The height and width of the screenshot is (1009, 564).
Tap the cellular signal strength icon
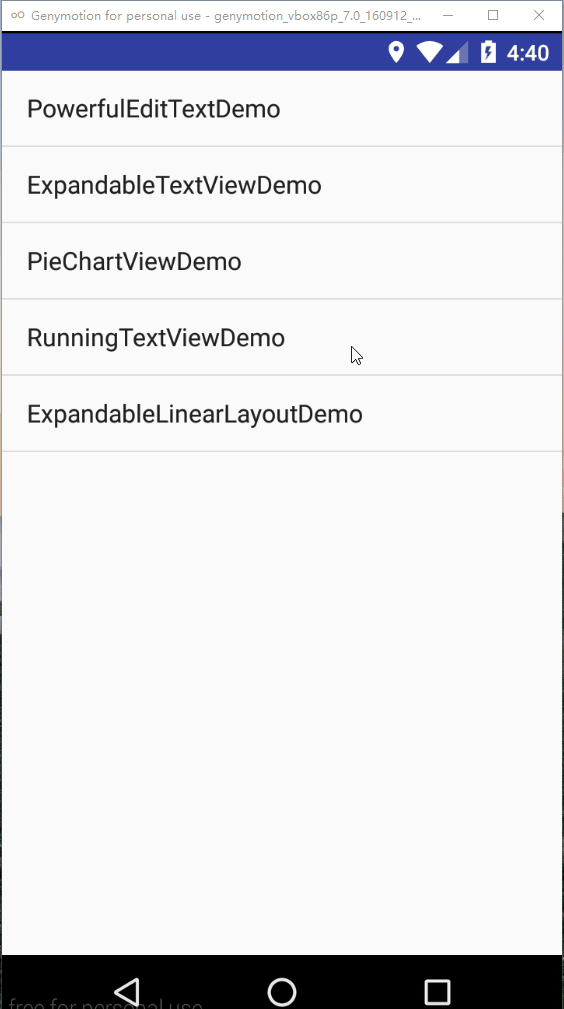(x=457, y=53)
